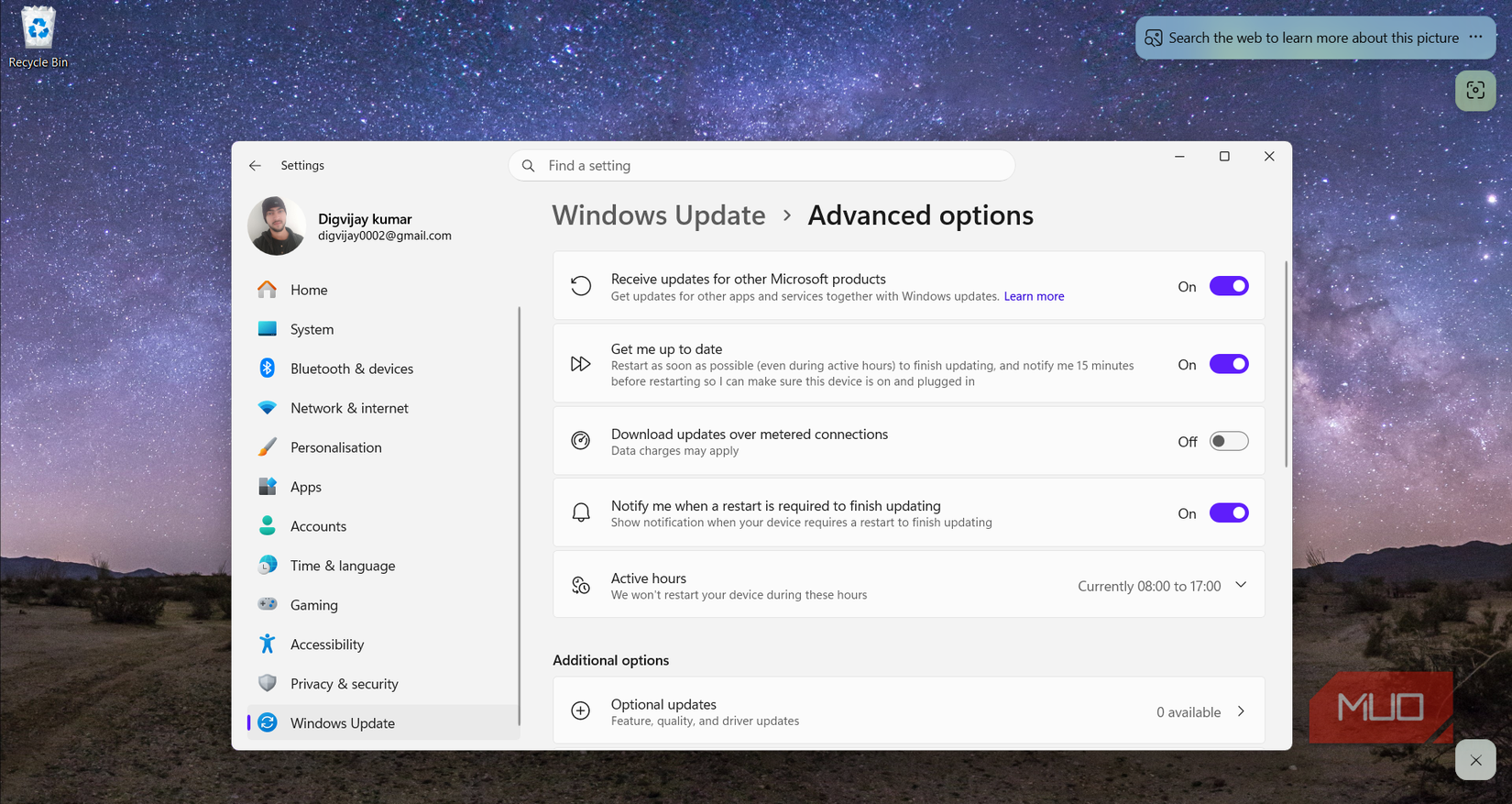Click the 0 available text

pos(1189,712)
